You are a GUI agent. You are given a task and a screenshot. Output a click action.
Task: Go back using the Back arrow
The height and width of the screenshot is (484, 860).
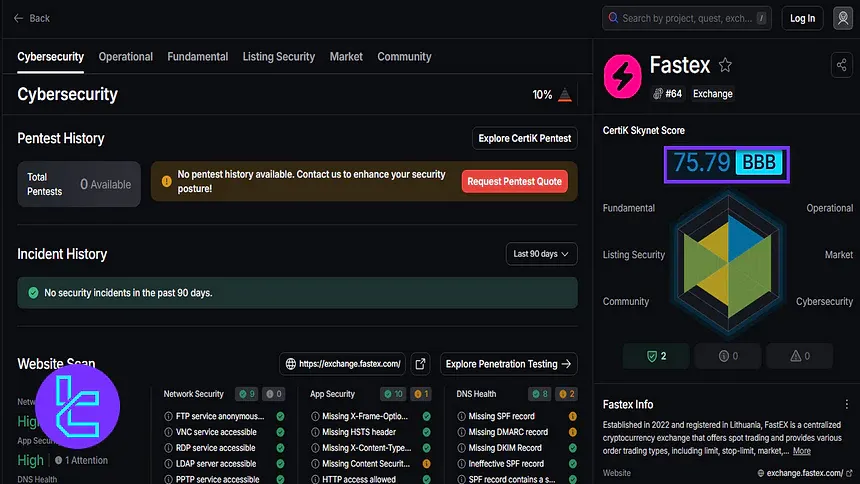(31, 18)
